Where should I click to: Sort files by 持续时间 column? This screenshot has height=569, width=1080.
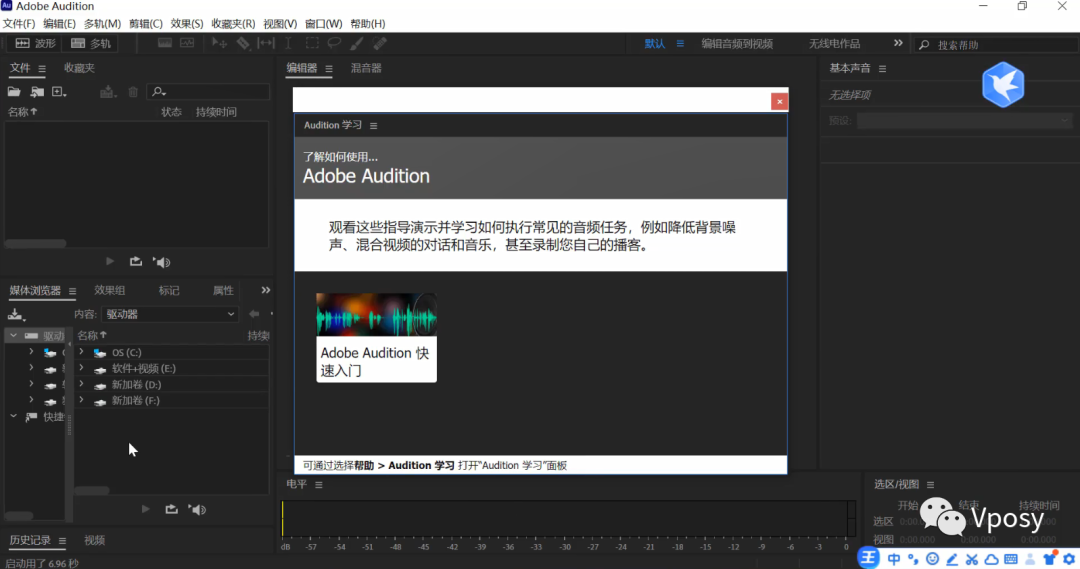(216, 112)
